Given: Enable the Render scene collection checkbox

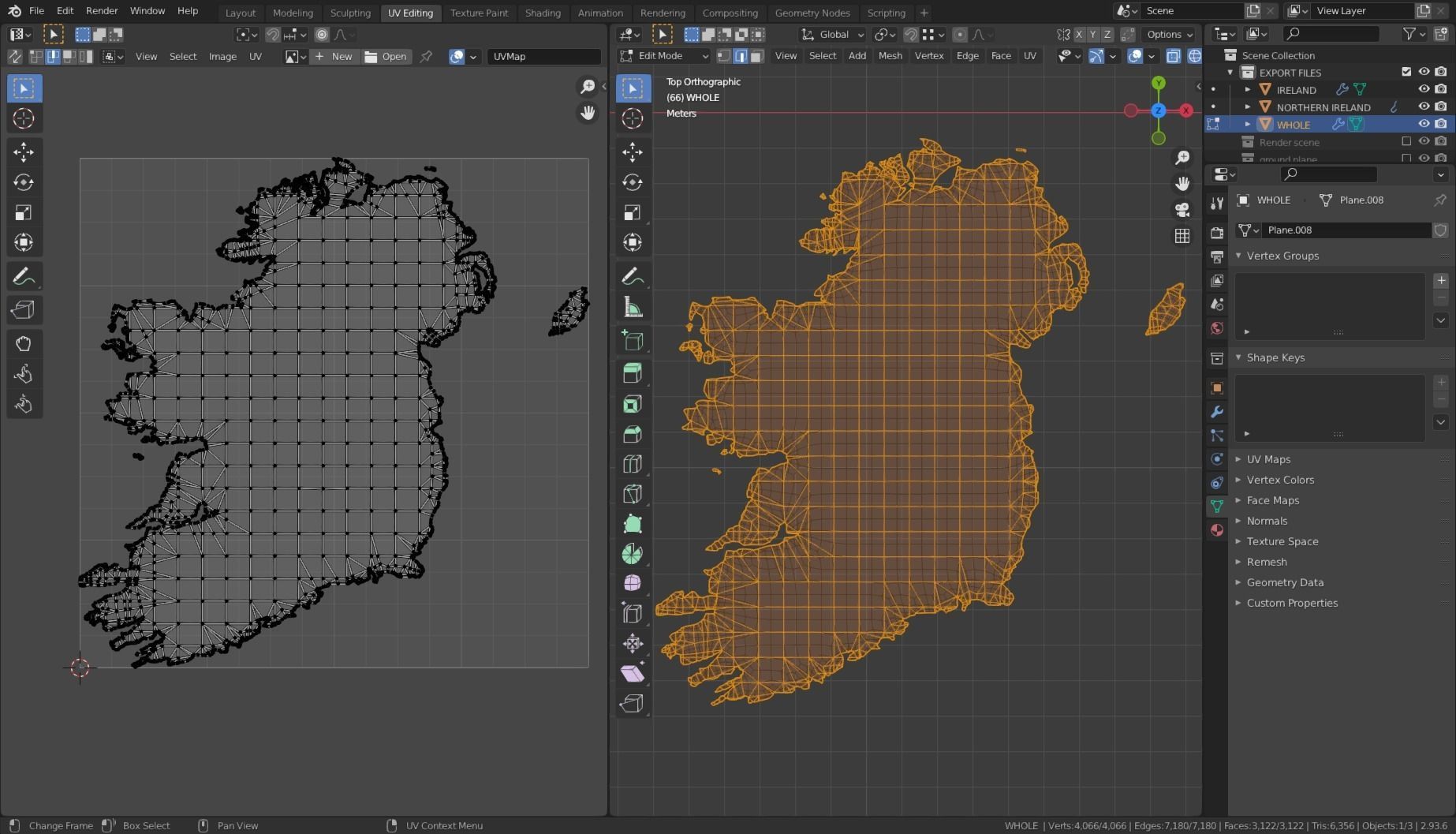Looking at the screenshot, I should click(1406, 142).
